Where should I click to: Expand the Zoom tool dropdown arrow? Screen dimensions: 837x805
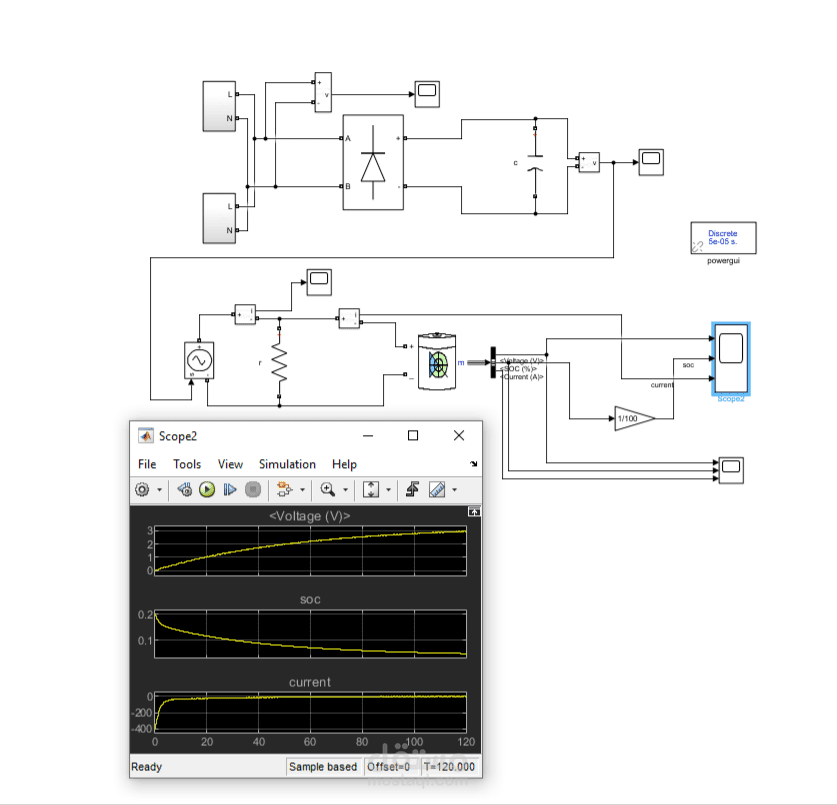tap(345, 490)
